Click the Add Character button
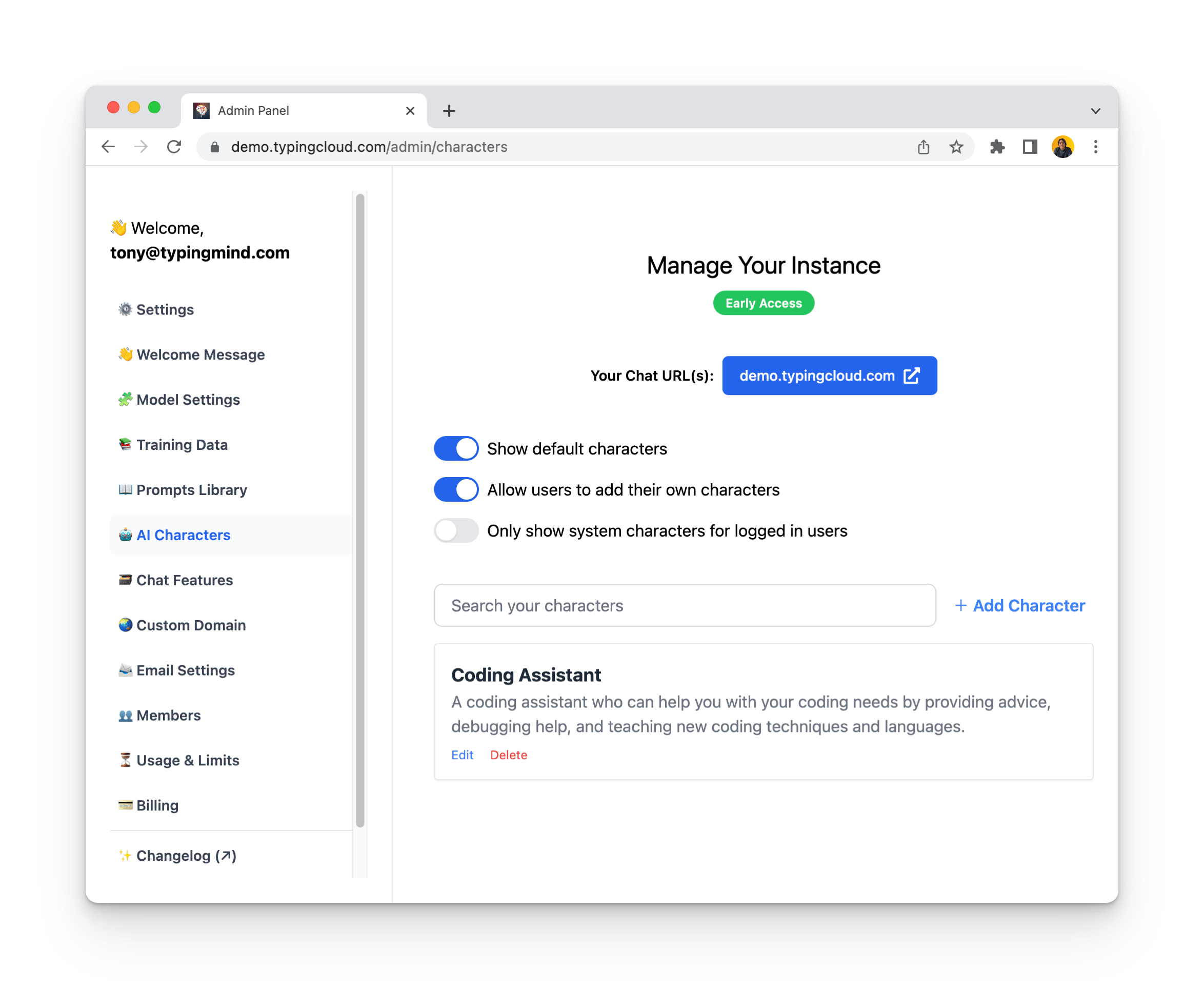 point(1019,605)
